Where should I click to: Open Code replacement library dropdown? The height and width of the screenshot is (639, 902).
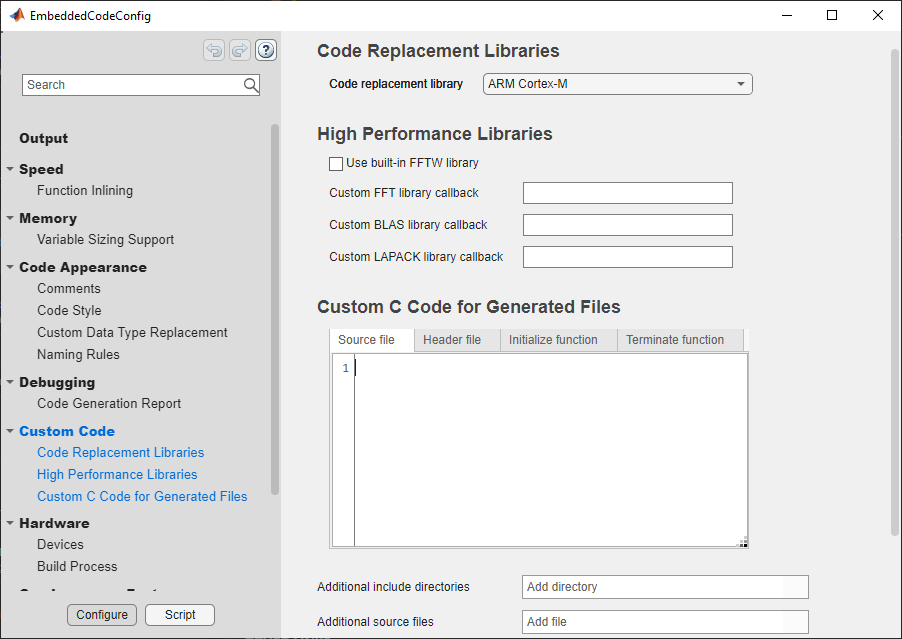617,84
